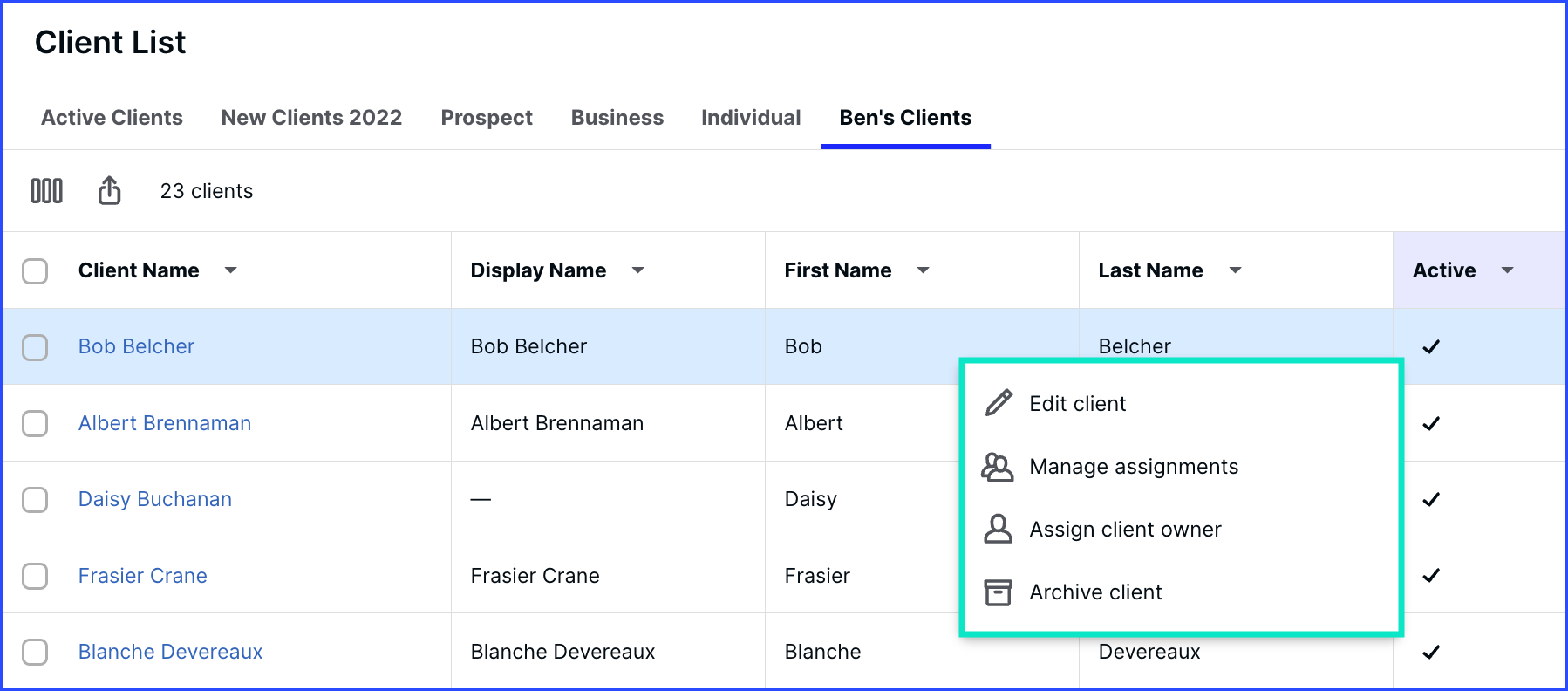Open the Business tab
Viewport: 1568px width, 691px height.
pos(617,118)
